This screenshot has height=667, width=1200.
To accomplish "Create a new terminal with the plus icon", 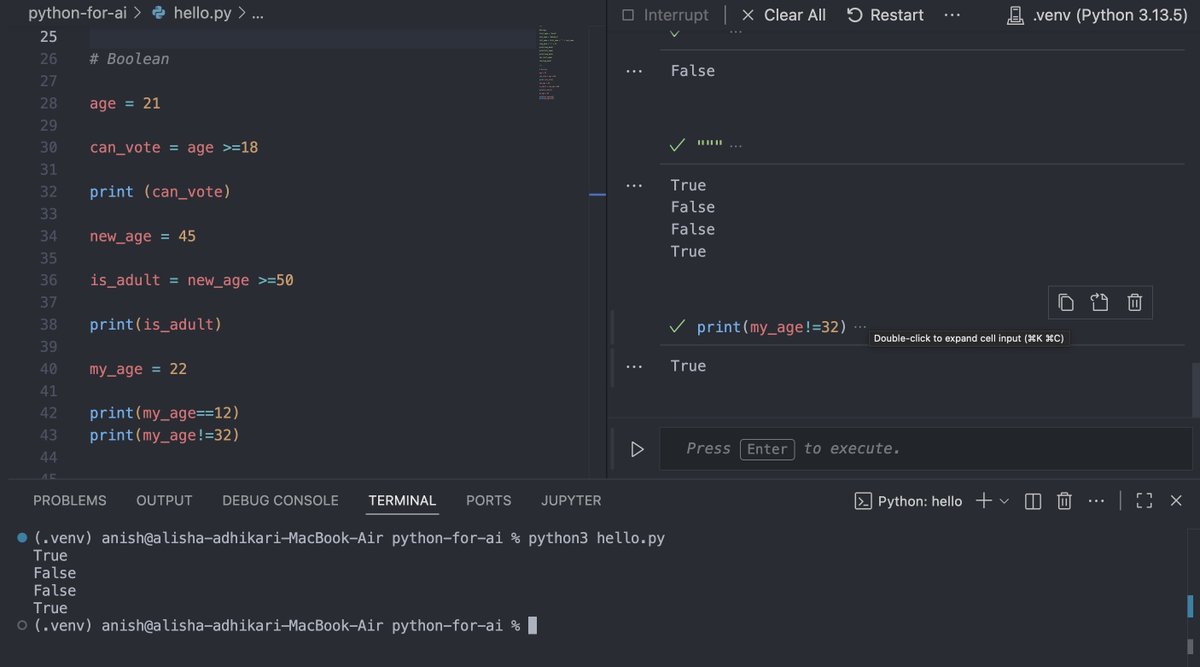I will 983,501.
